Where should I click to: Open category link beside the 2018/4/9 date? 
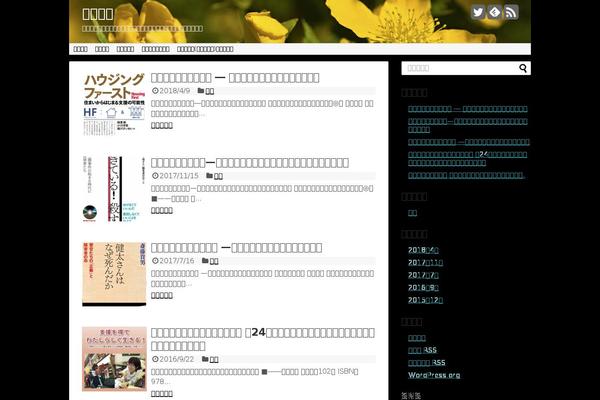coord(210,91)
